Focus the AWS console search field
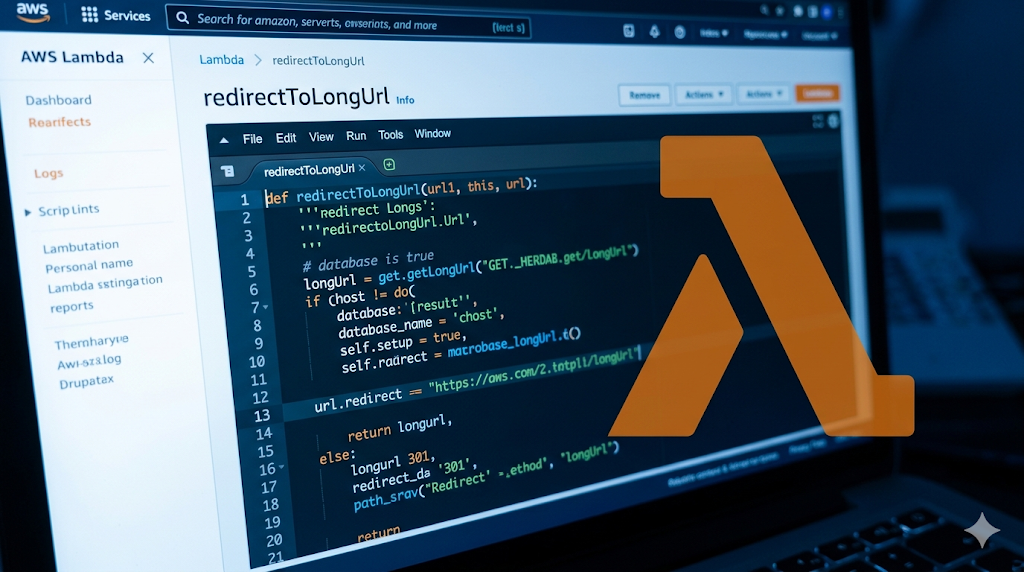Screen dimensions: 1024x572 click(x=348, y=22)
